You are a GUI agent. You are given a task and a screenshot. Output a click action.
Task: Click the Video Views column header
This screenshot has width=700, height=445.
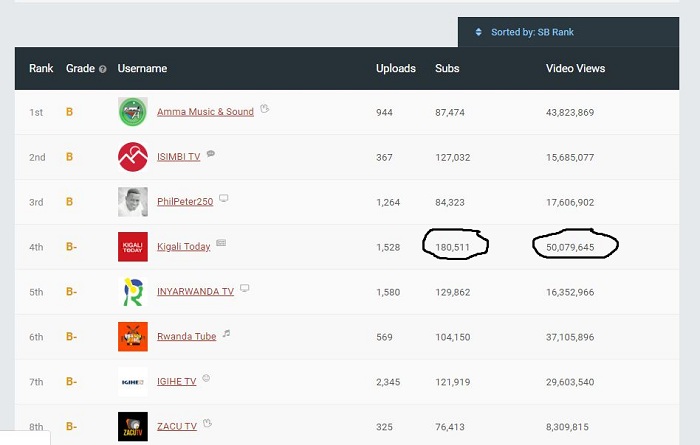pyautogui.click(x=575, y=68)
